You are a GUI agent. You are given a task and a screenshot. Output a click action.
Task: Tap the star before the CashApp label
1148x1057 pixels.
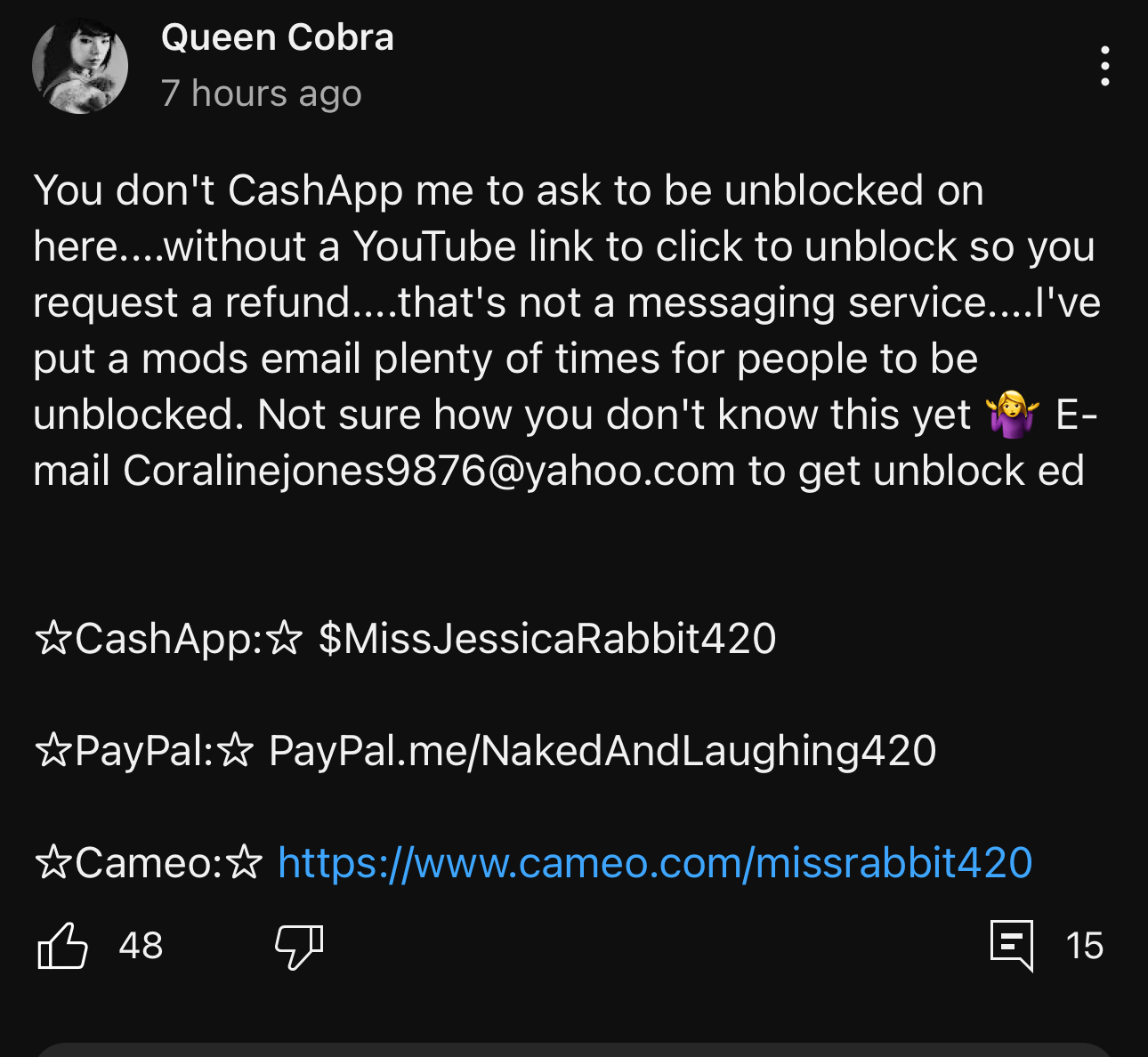point(53,639)
